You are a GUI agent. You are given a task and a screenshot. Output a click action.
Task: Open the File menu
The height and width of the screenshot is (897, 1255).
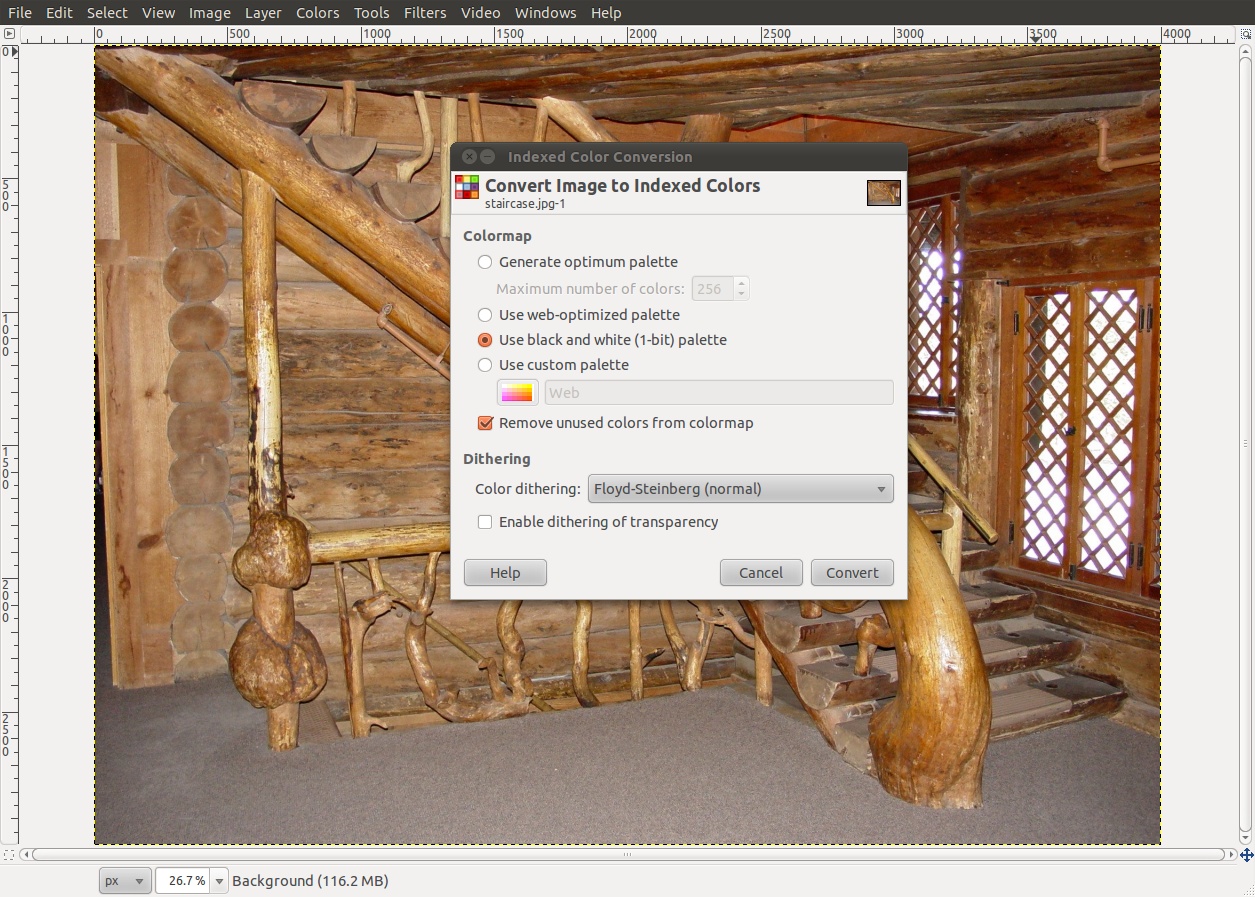pyautogui.click(x=20, y=13)
